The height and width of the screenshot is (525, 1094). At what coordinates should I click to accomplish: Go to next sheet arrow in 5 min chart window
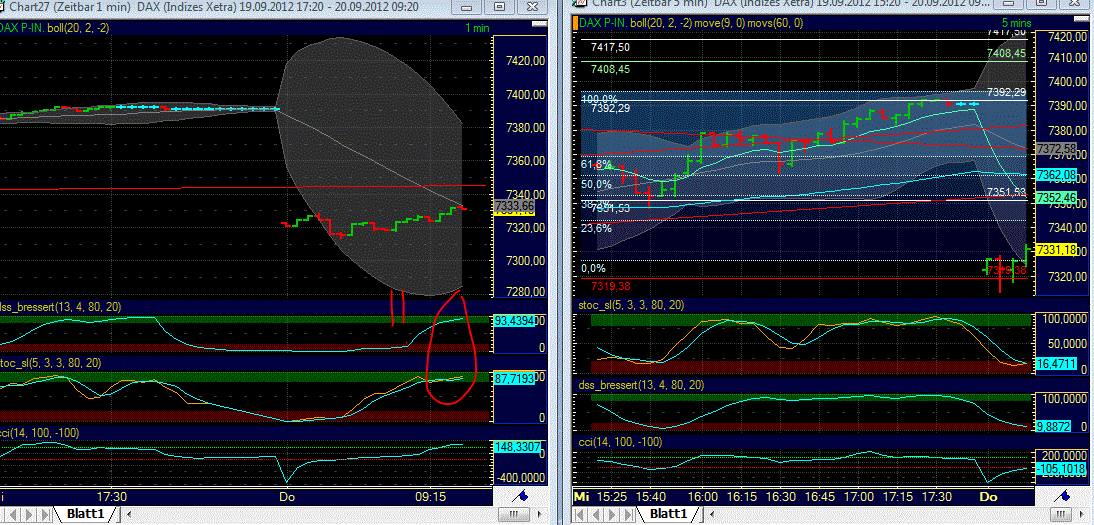613,515
